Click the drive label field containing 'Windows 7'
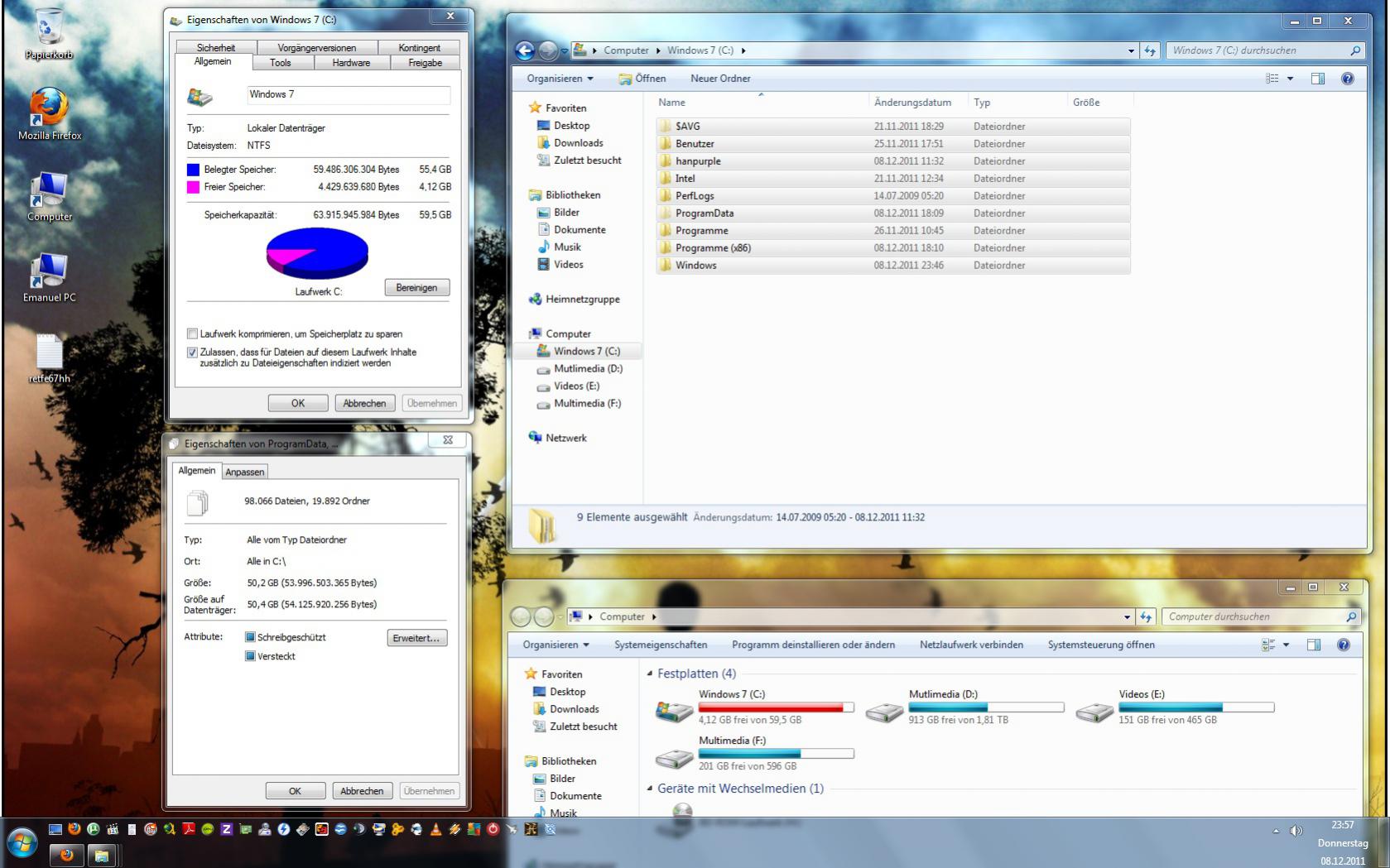Image resolution: width=1390 pixels, height=868 pixels. click(349, 94)
